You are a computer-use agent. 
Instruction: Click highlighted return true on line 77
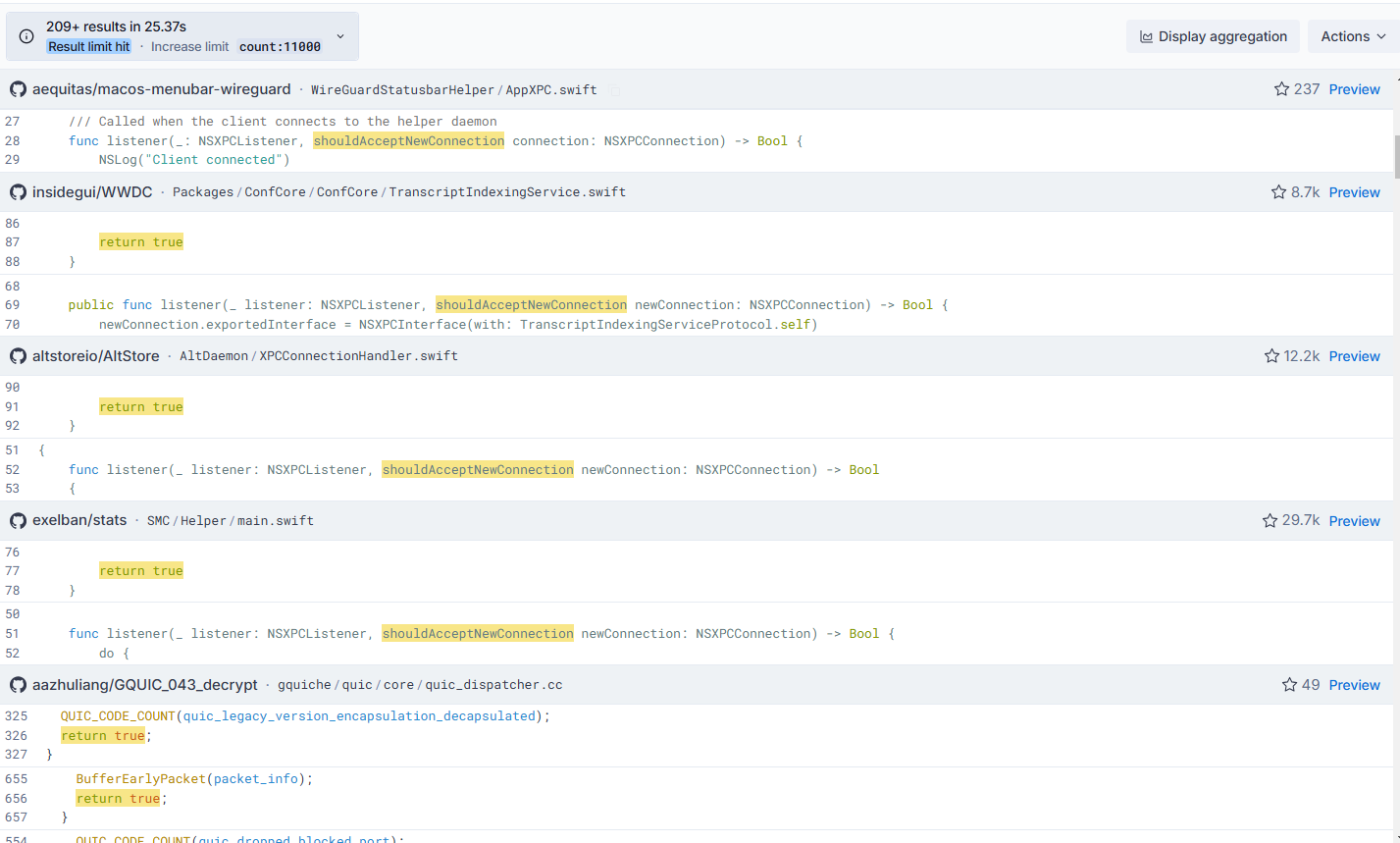141,571
